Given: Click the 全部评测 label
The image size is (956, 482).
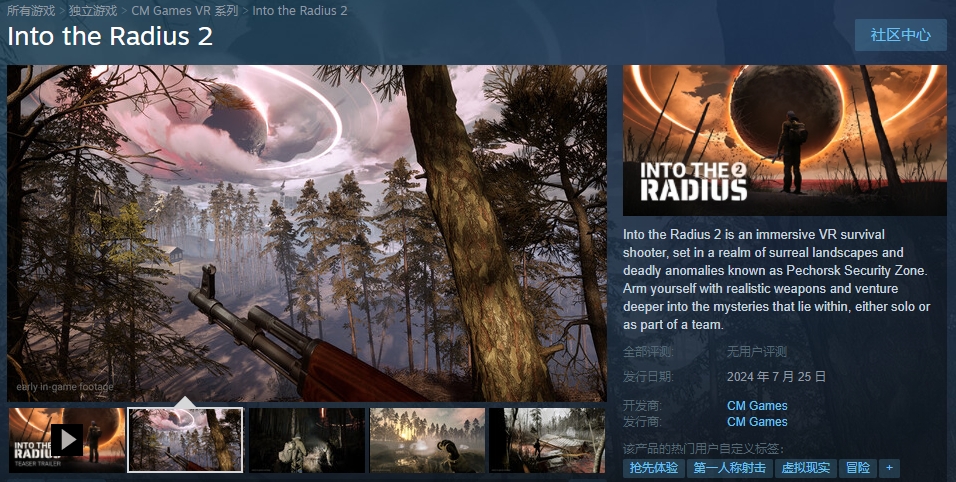Looking at the screenshot, I should 648,352.
